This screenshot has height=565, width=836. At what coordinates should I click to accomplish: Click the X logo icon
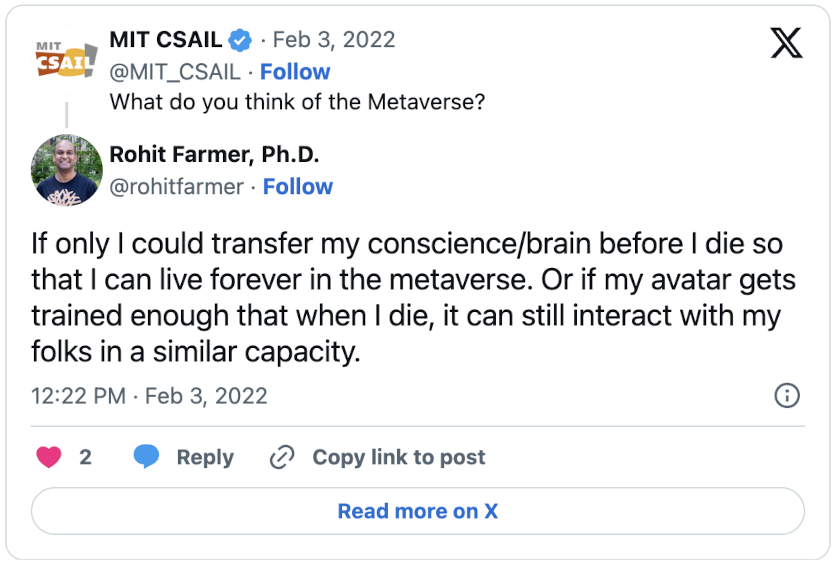[x=786, y=42]
